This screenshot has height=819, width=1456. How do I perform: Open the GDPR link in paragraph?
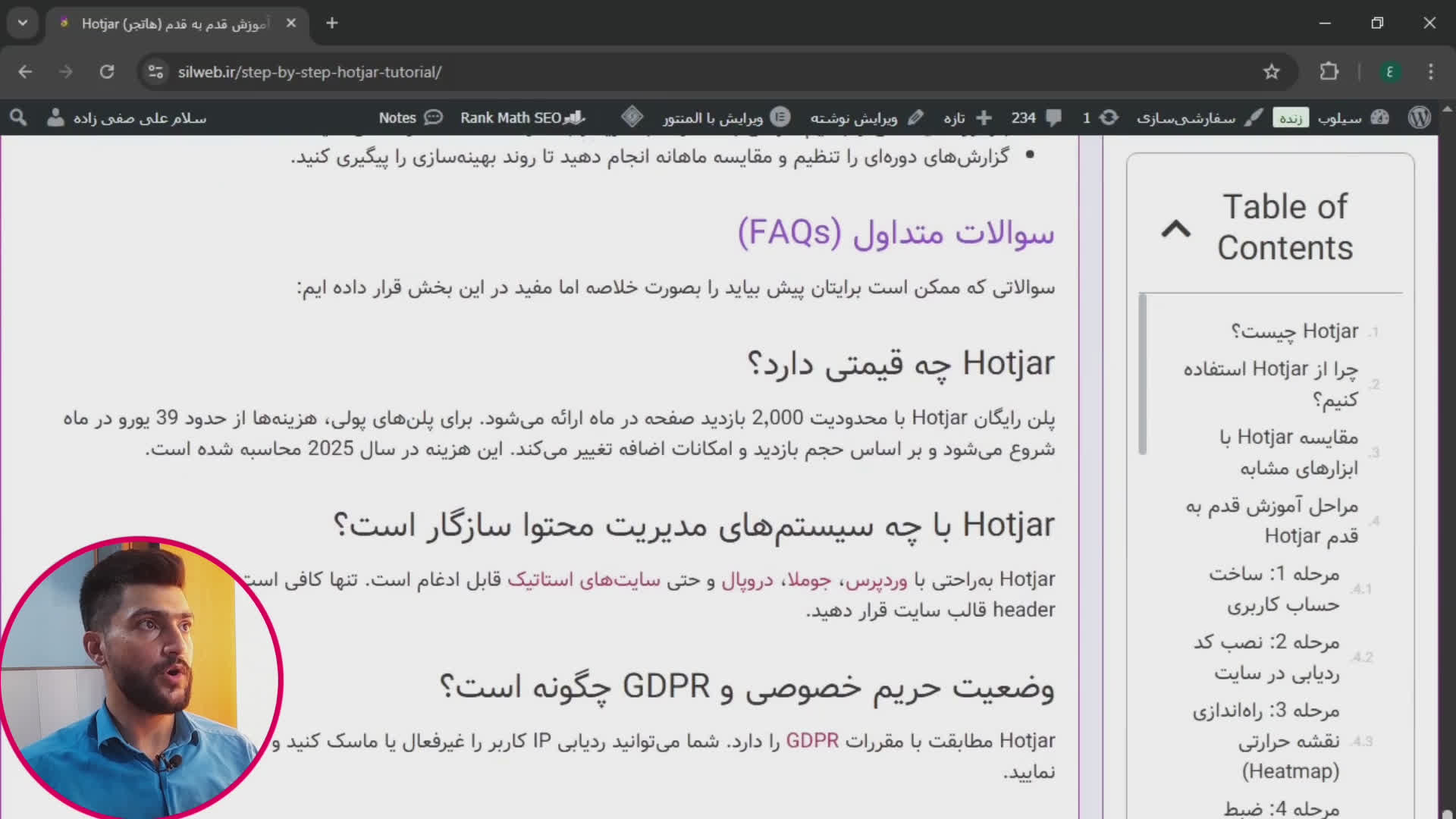pyautogui.click(x=812, y=741)
